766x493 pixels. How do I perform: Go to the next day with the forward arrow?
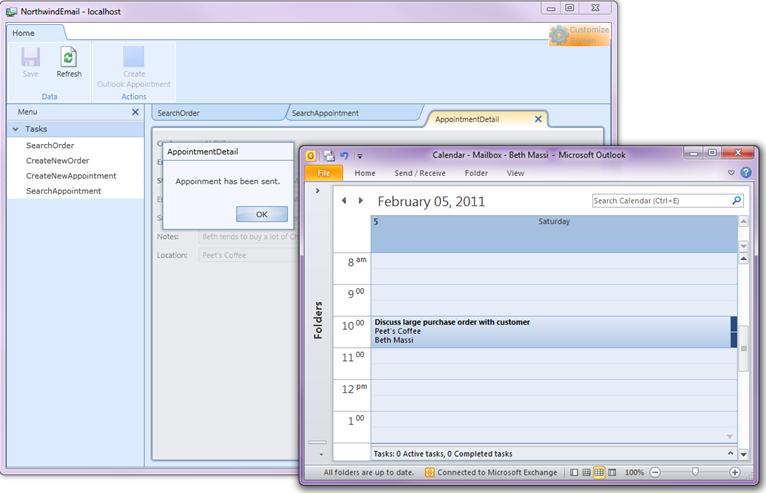(361, 200)
